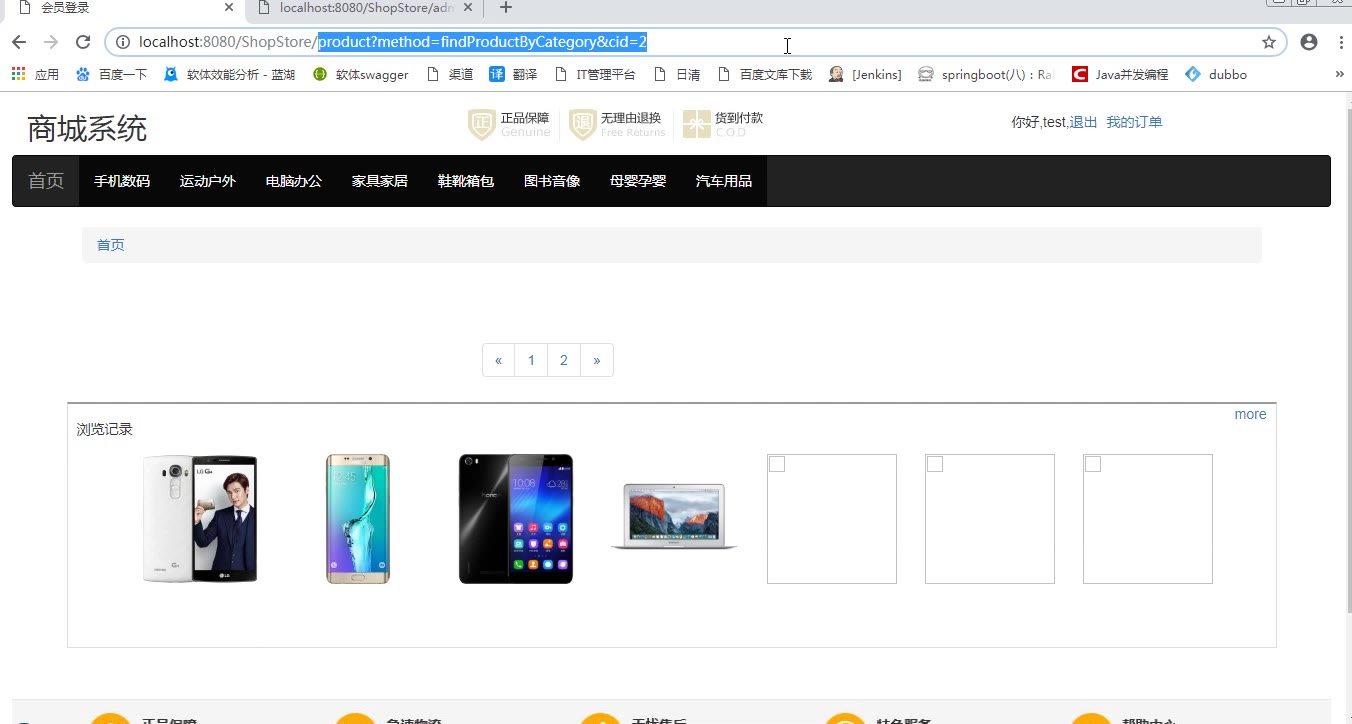Viewport: 1352px width, 724px height.
Task: Select the 图书音像 category
Action: [552, 181]
